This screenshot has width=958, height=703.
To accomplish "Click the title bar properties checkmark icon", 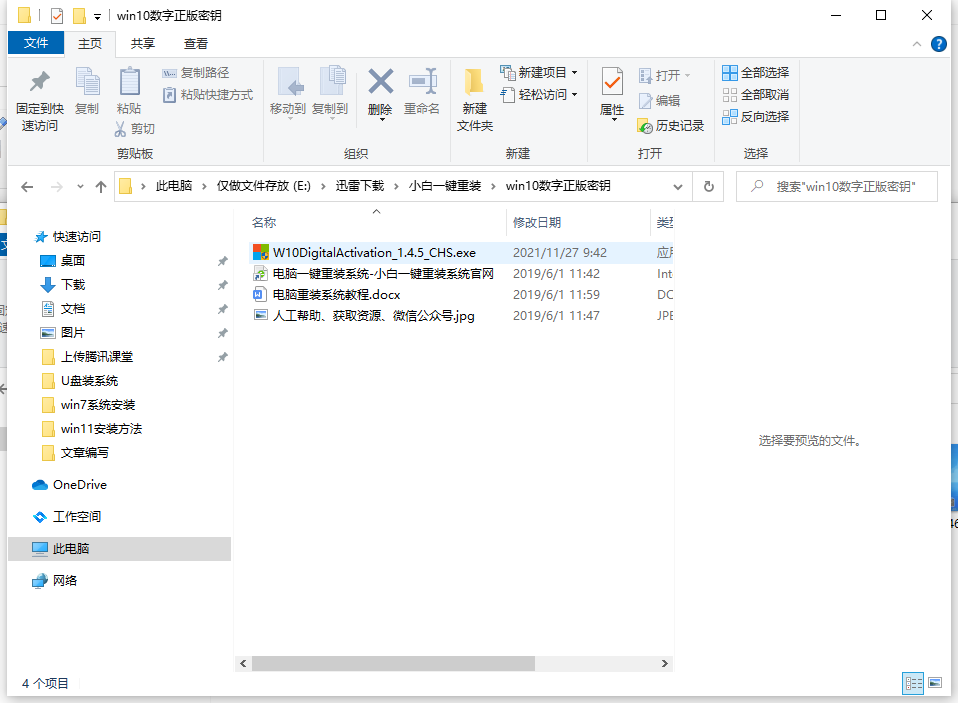I will pos(57,15).
